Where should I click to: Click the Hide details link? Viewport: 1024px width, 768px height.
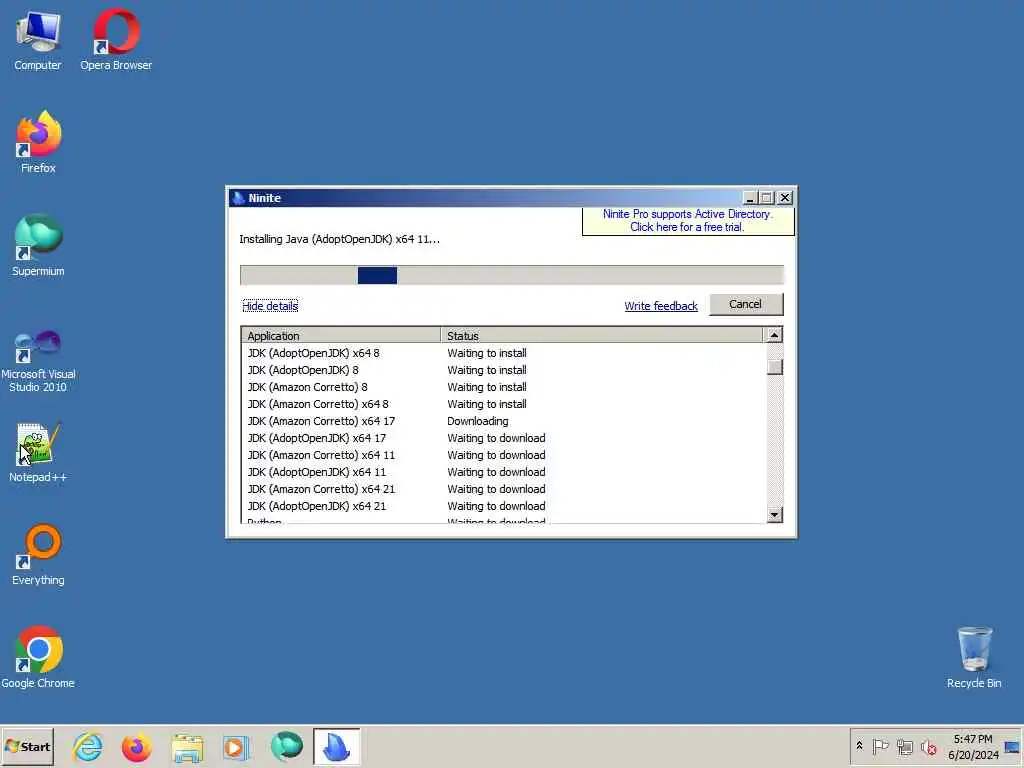tap(270, 306)
